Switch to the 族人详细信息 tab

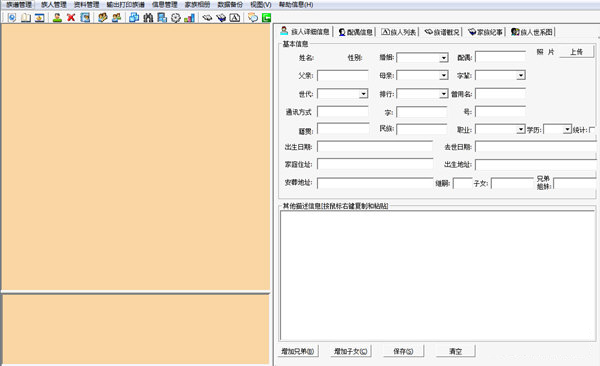point(305,31)
